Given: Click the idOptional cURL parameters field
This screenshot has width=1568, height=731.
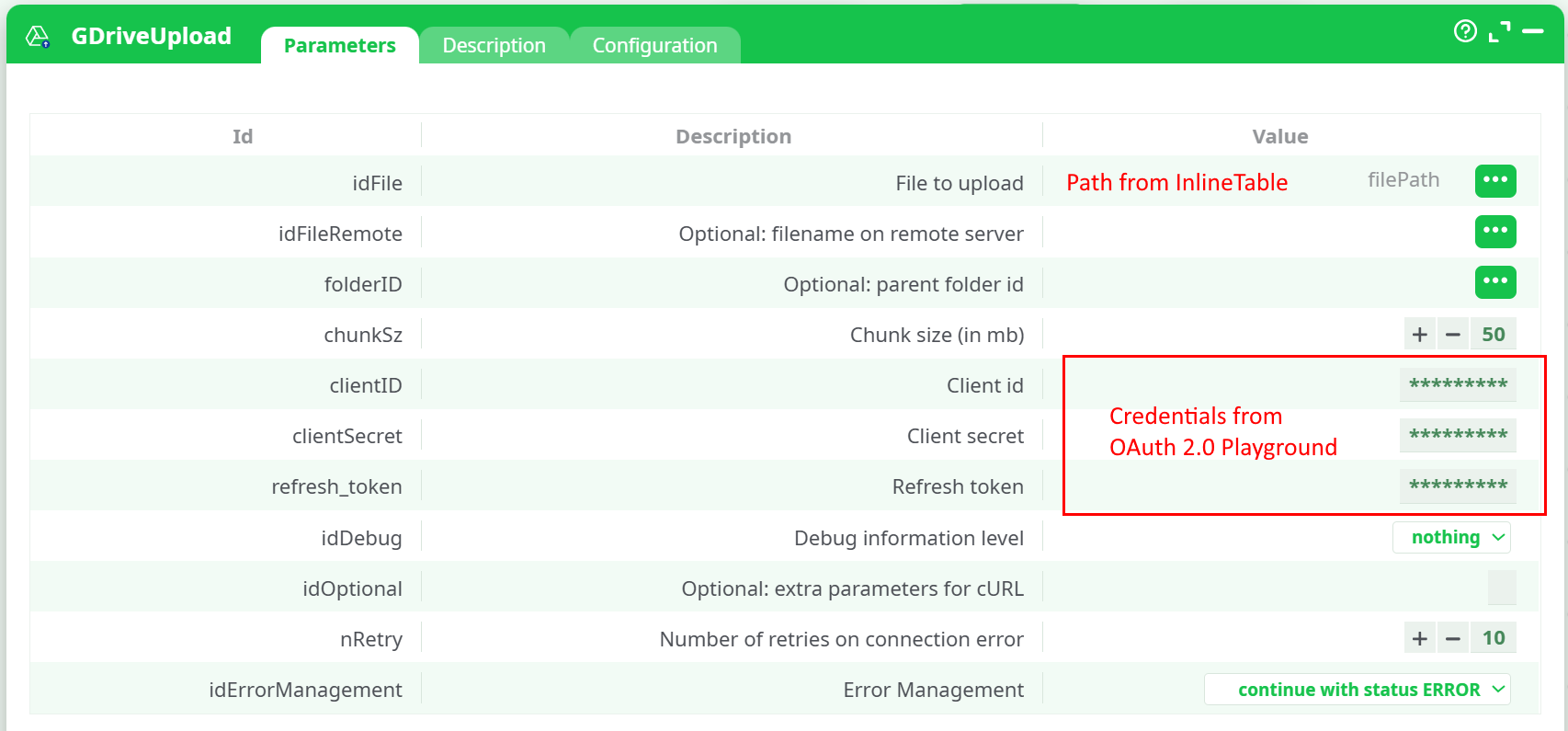Looking at the screenshot, I should tap(1502, 588).
